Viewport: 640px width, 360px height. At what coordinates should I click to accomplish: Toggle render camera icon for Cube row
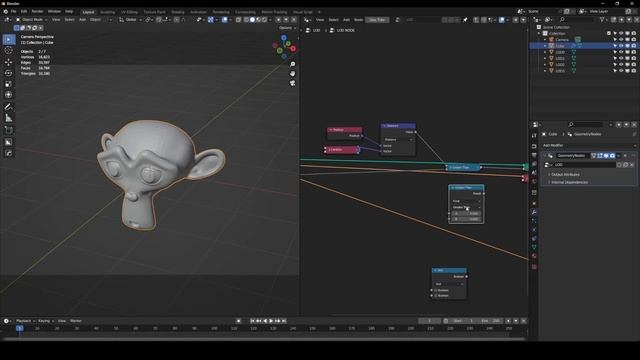pos(633,46)
